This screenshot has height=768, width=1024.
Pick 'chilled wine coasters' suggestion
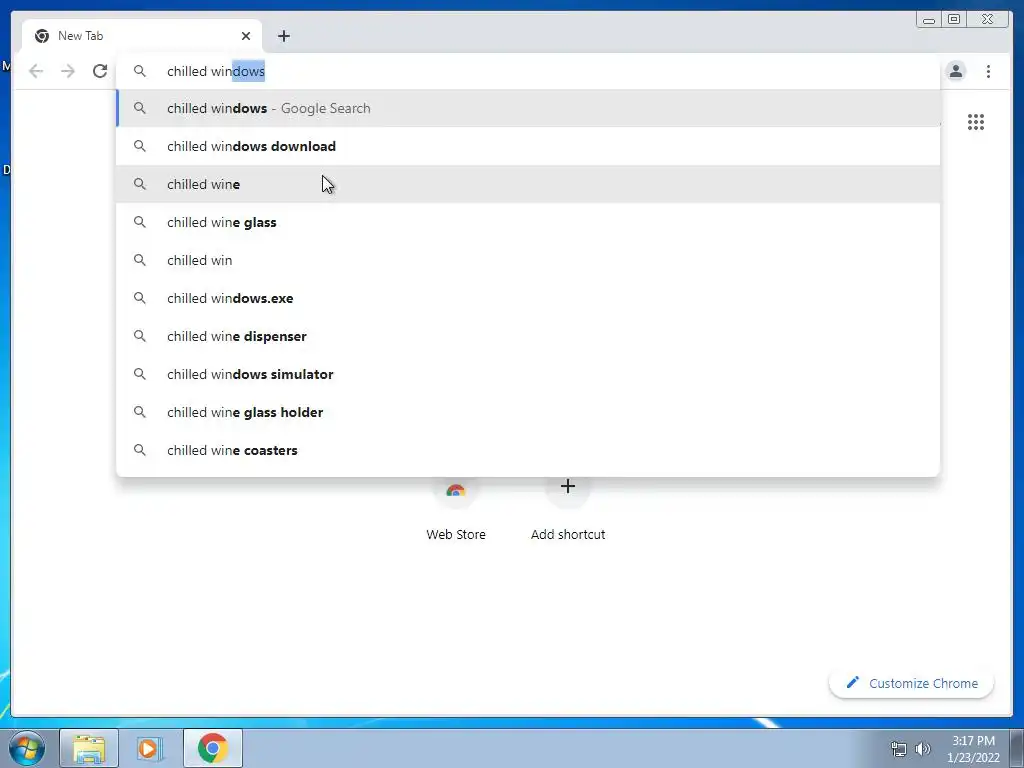click(x=528, y=450)
